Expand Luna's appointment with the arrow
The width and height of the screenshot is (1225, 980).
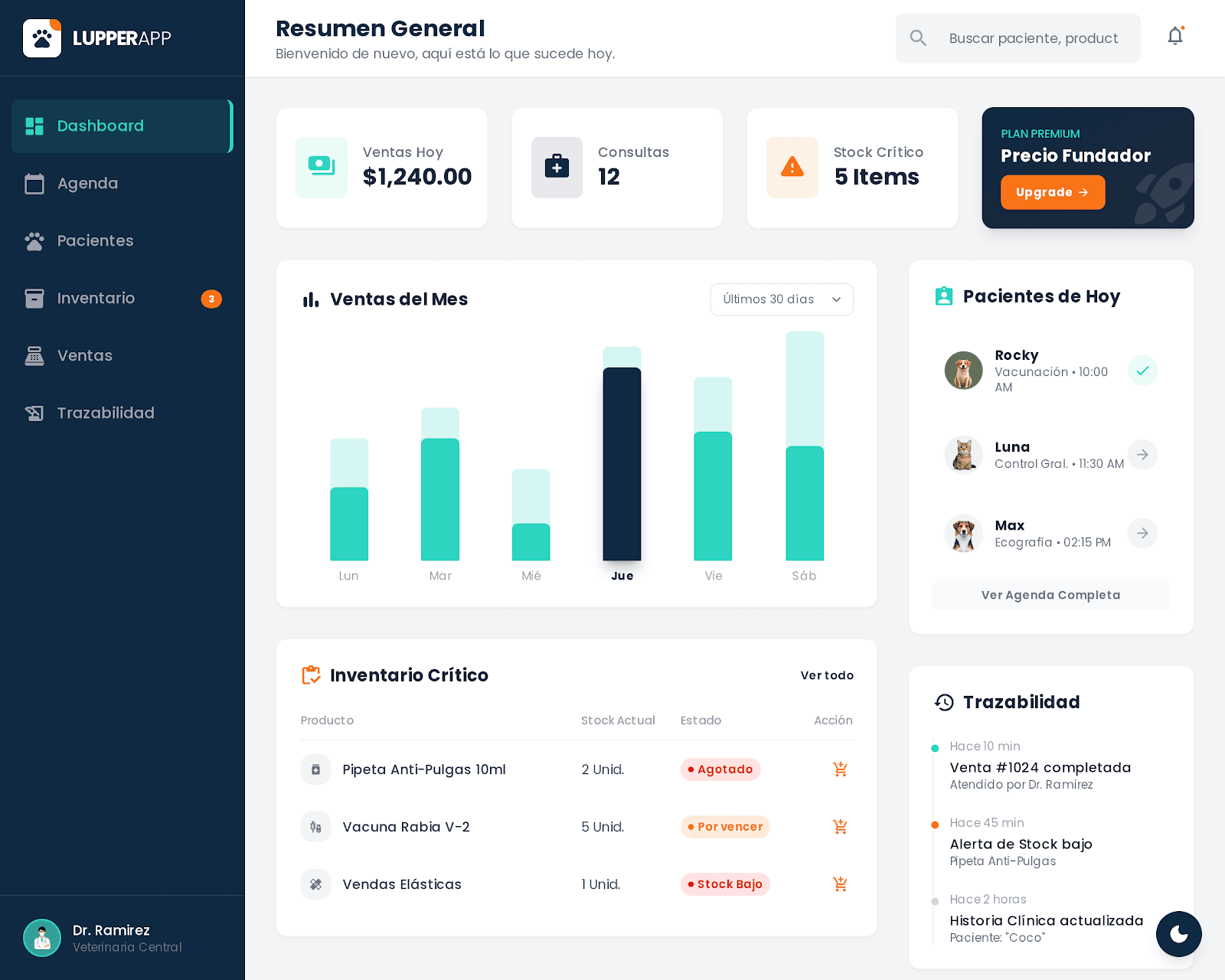[1142, 455]
